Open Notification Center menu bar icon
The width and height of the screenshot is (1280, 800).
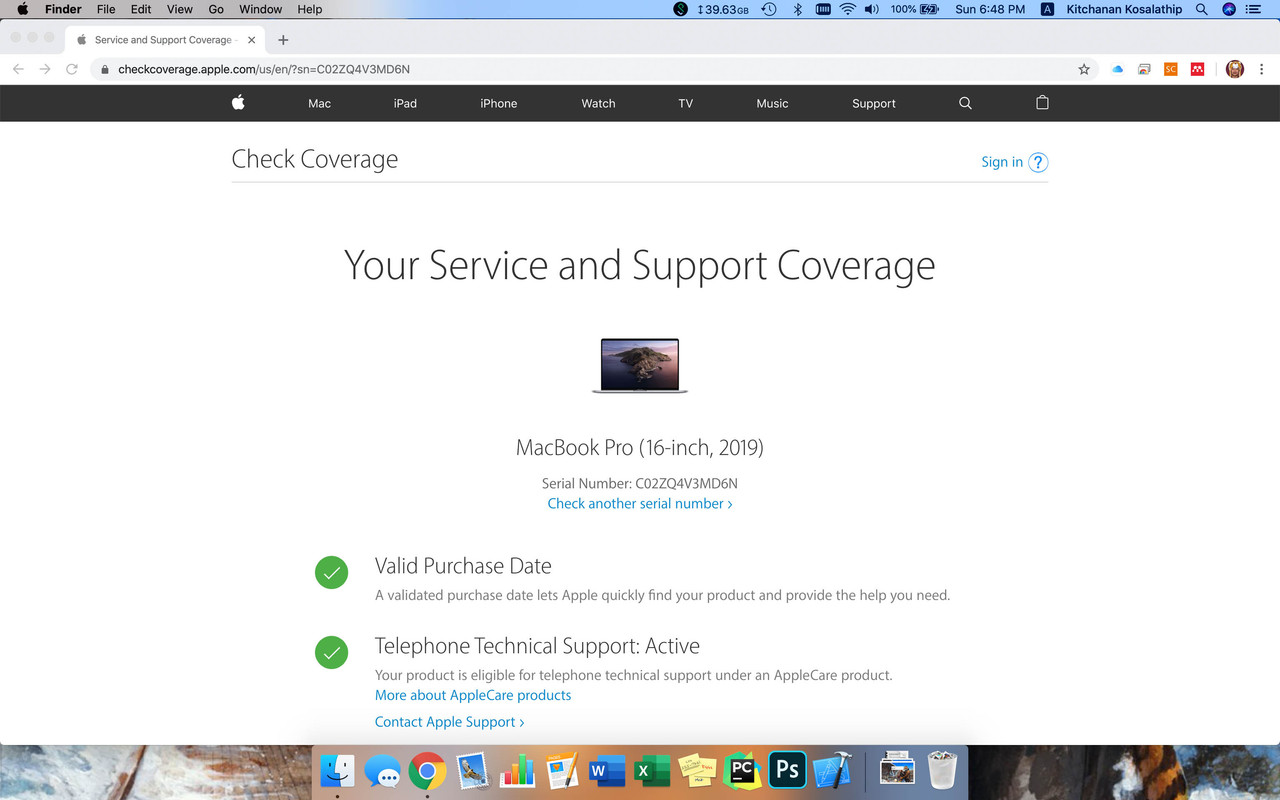(1254, 9)
